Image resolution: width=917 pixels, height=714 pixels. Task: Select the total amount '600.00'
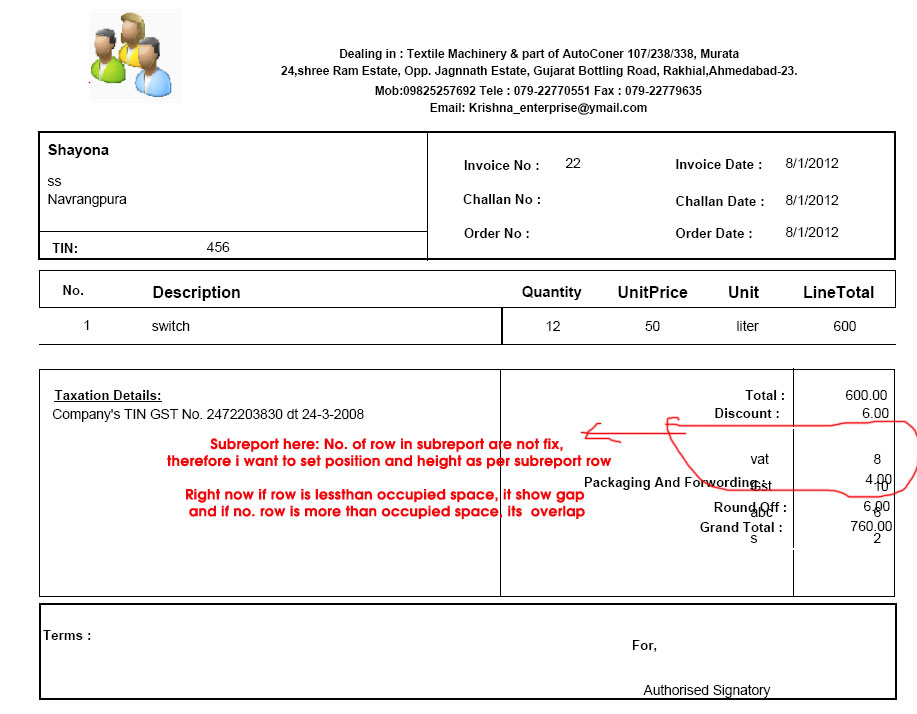point(866,395)
